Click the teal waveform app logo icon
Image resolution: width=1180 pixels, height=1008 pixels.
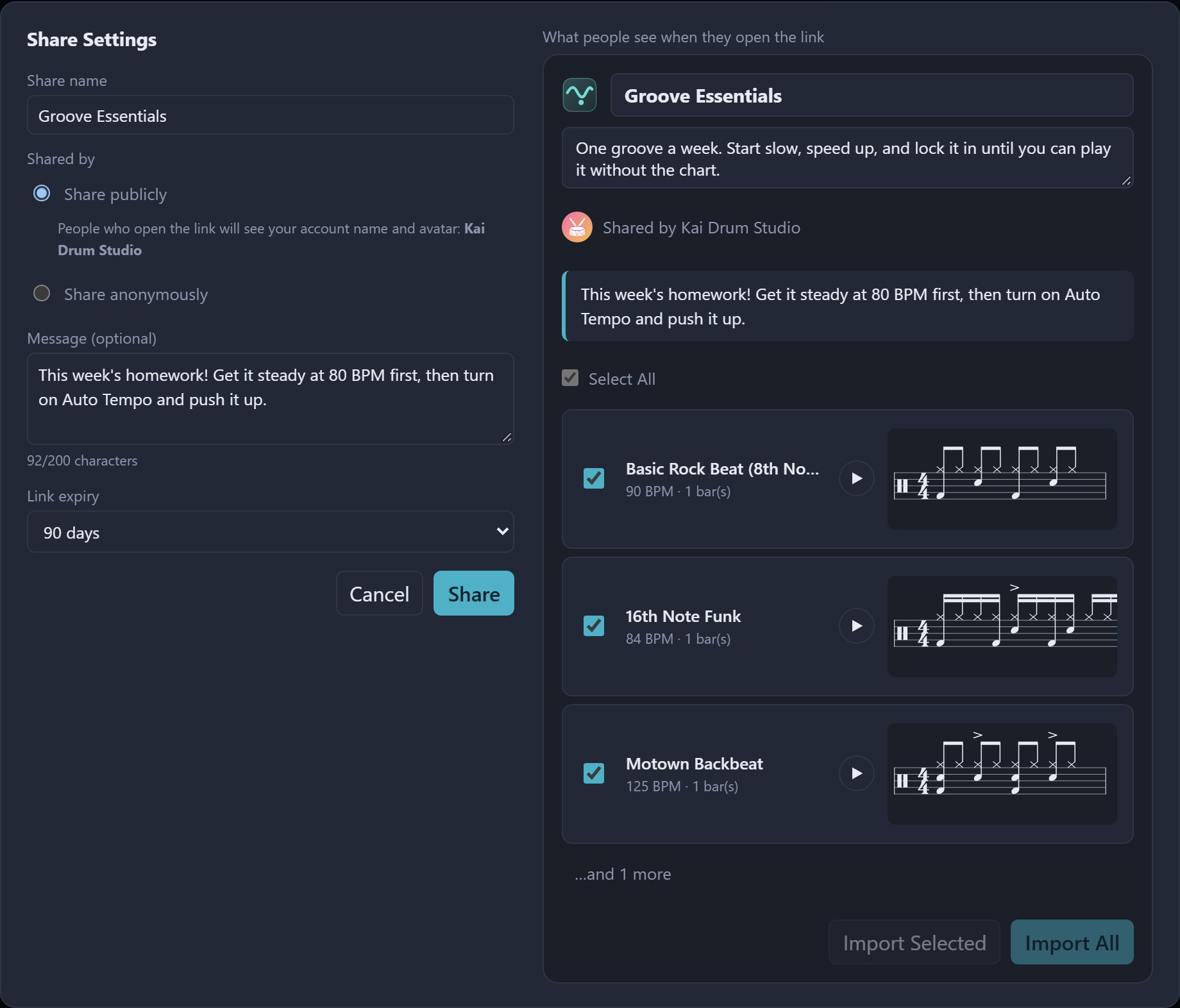[579, 95]
